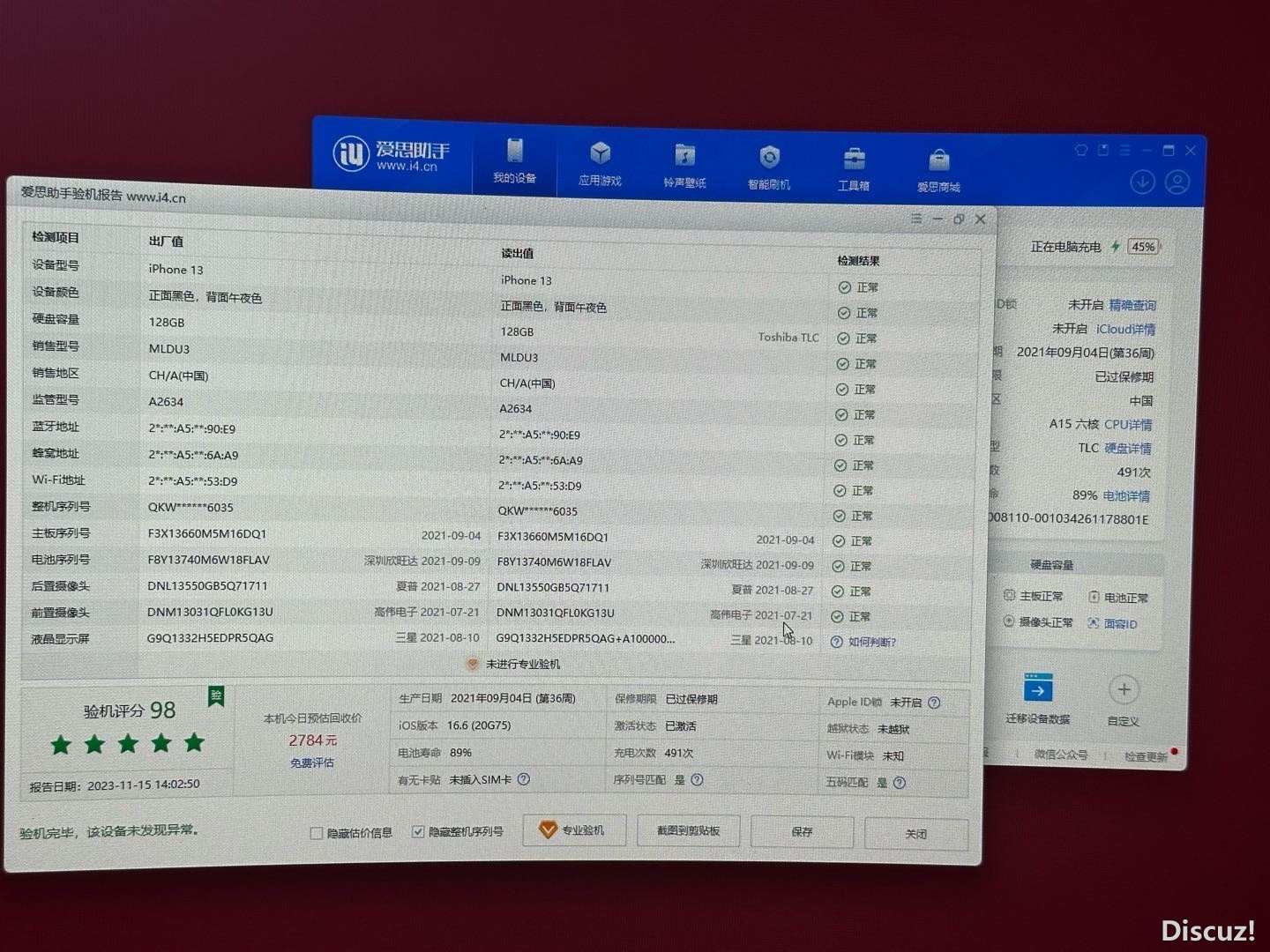Click green 验 badge by score
Viewport: 1270px width, 952px height.
click(x=216, y=696)
